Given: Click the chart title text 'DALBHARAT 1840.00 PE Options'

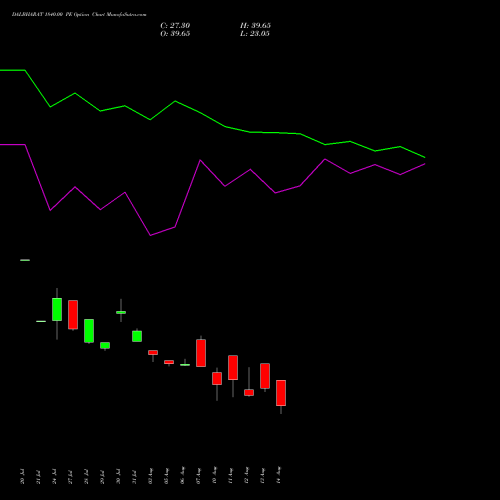Looking at the screenshot, I should [51, 15].
